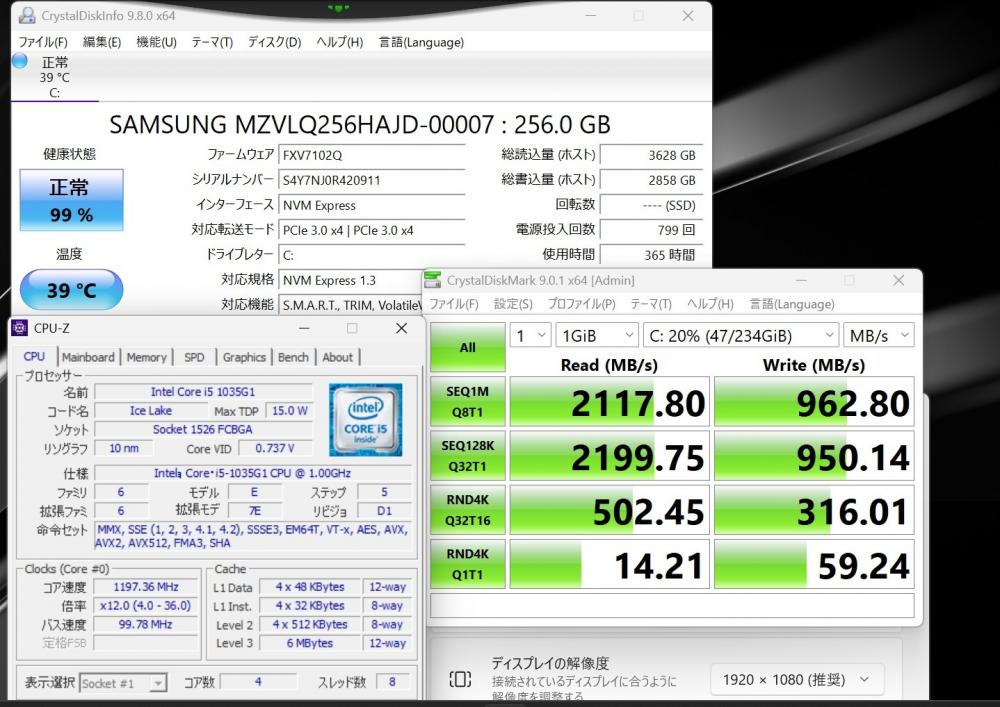Switch to the Mainboard tab in CPU-Z
The image size is (1000, 707).
tap(88, 357)
